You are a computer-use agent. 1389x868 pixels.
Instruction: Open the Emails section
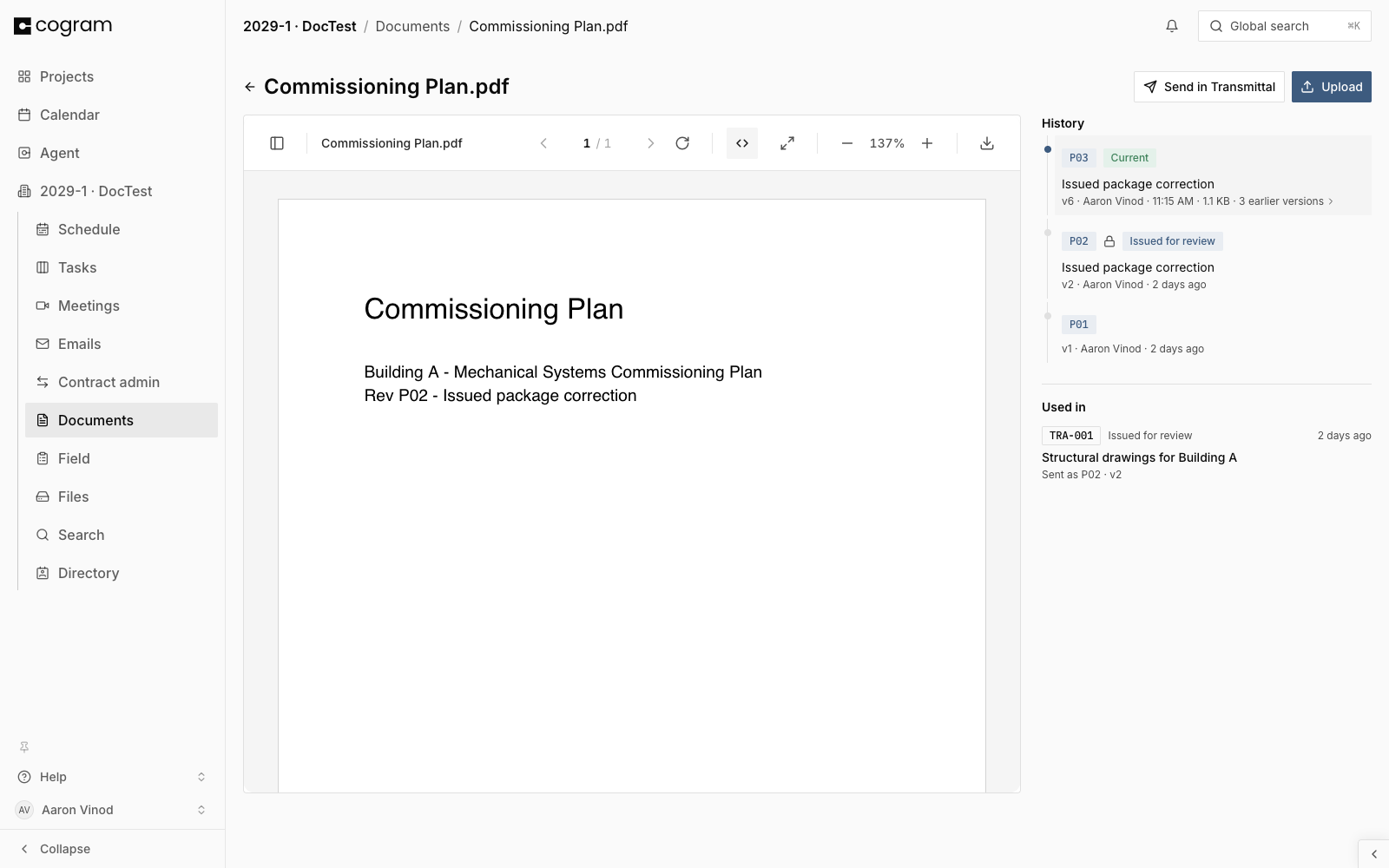[x=122, y=344]
